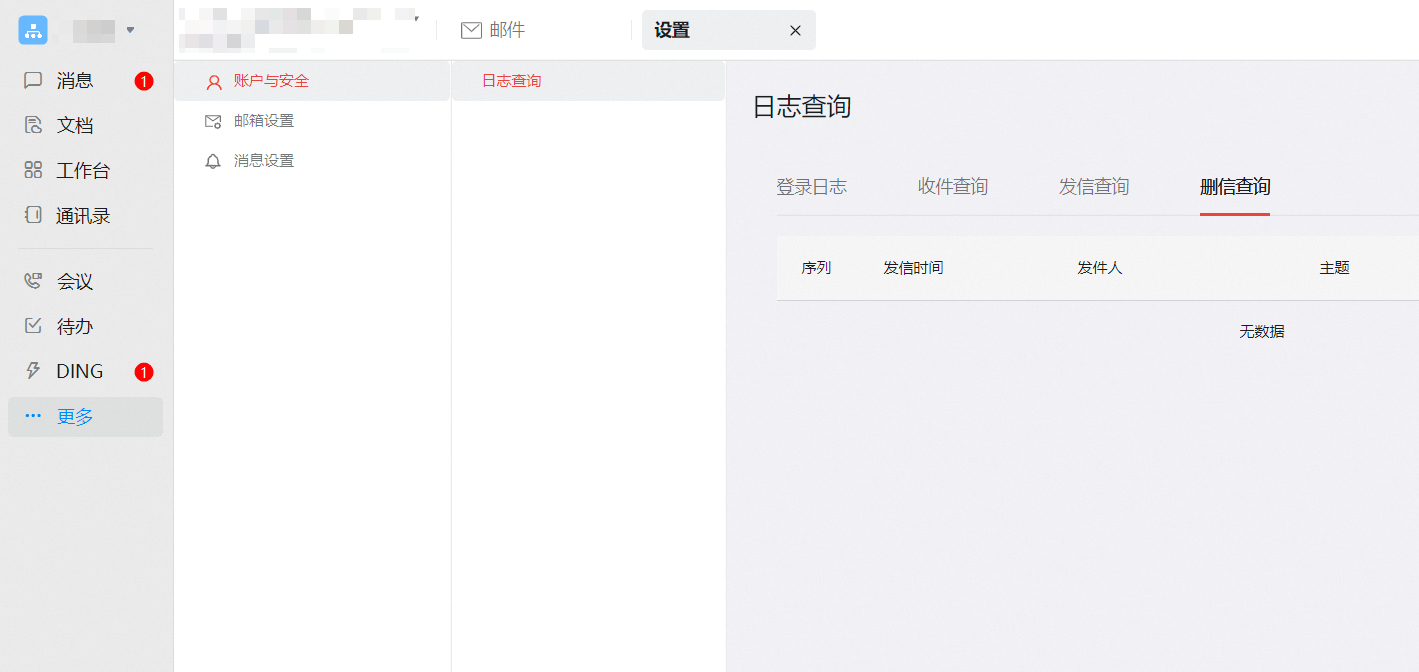Click the 待办 label in sidebar
This screenshot has height=672, width=1419.
75,326
